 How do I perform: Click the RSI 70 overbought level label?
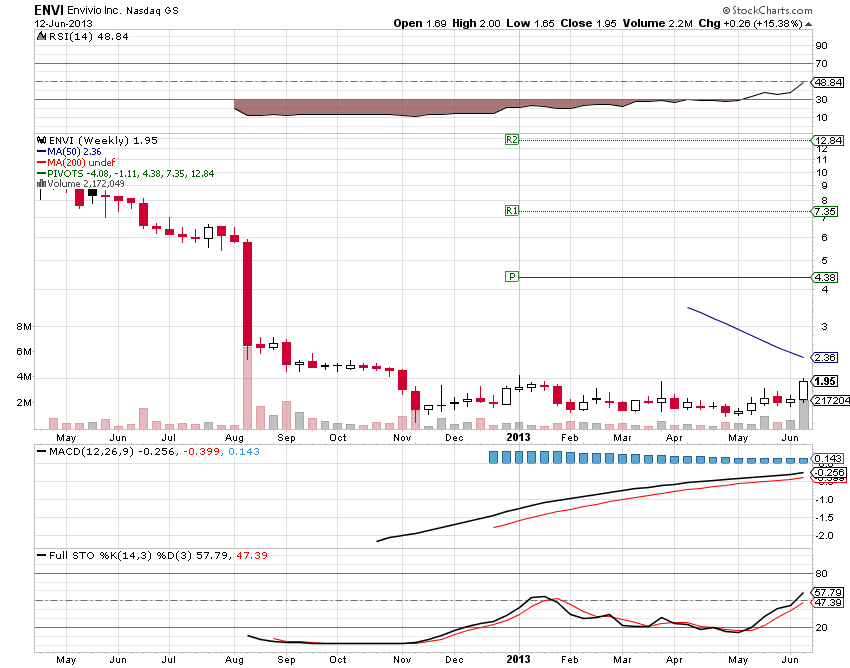[x=821, y=63]
